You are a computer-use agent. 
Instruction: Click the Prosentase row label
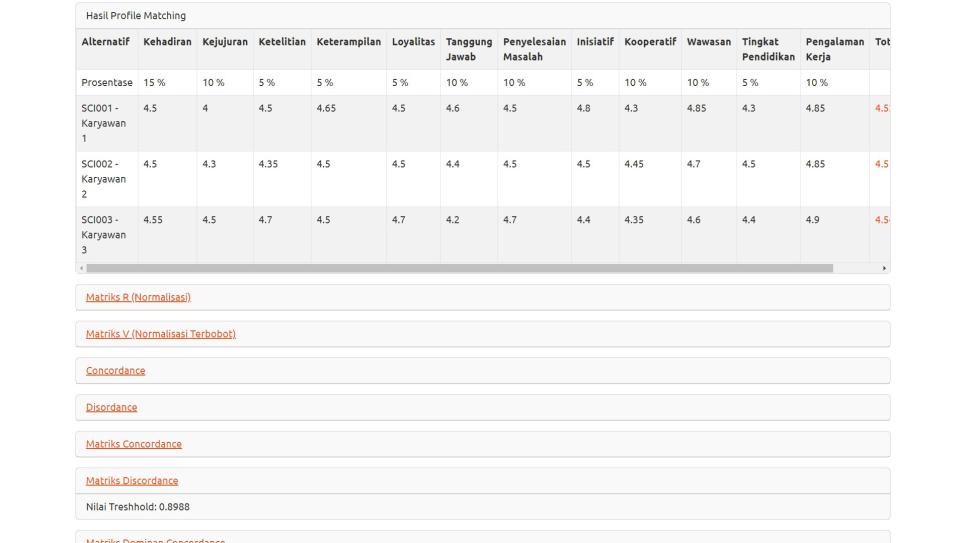(106, 83)
